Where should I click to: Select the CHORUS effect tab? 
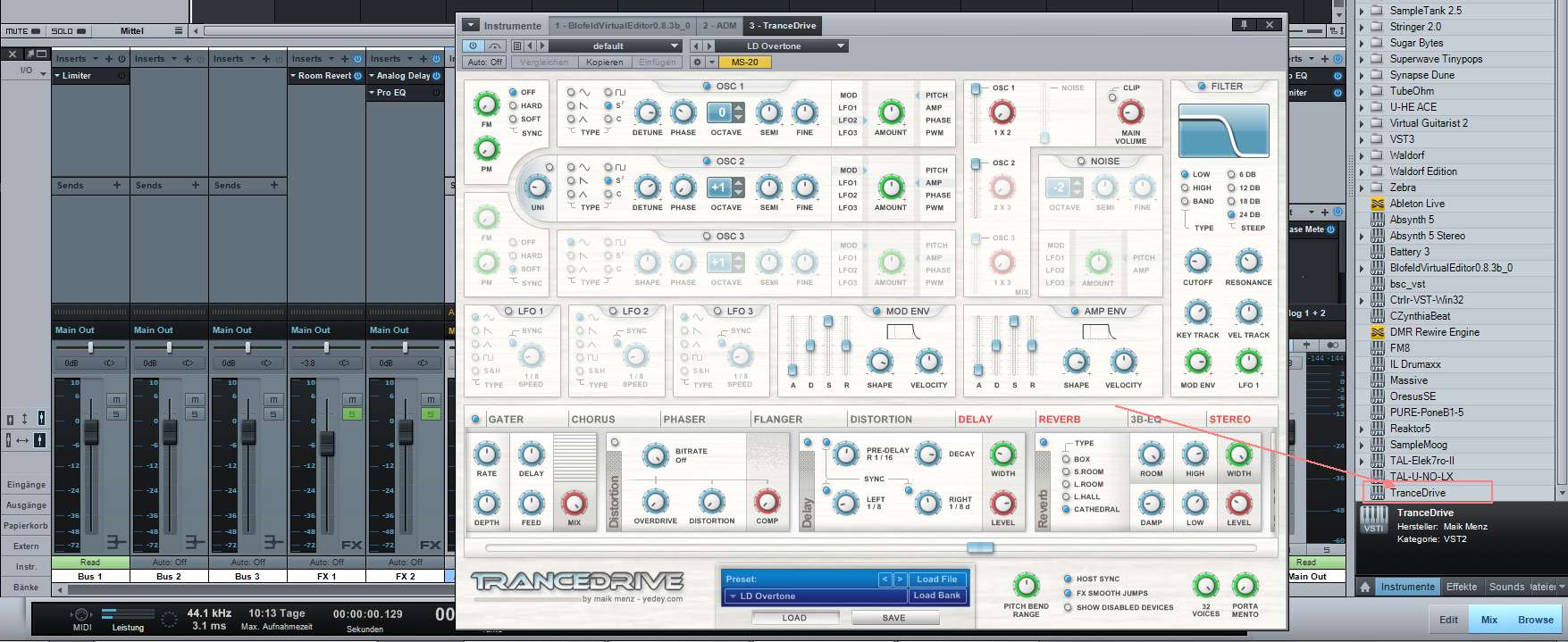click(593, 419)
